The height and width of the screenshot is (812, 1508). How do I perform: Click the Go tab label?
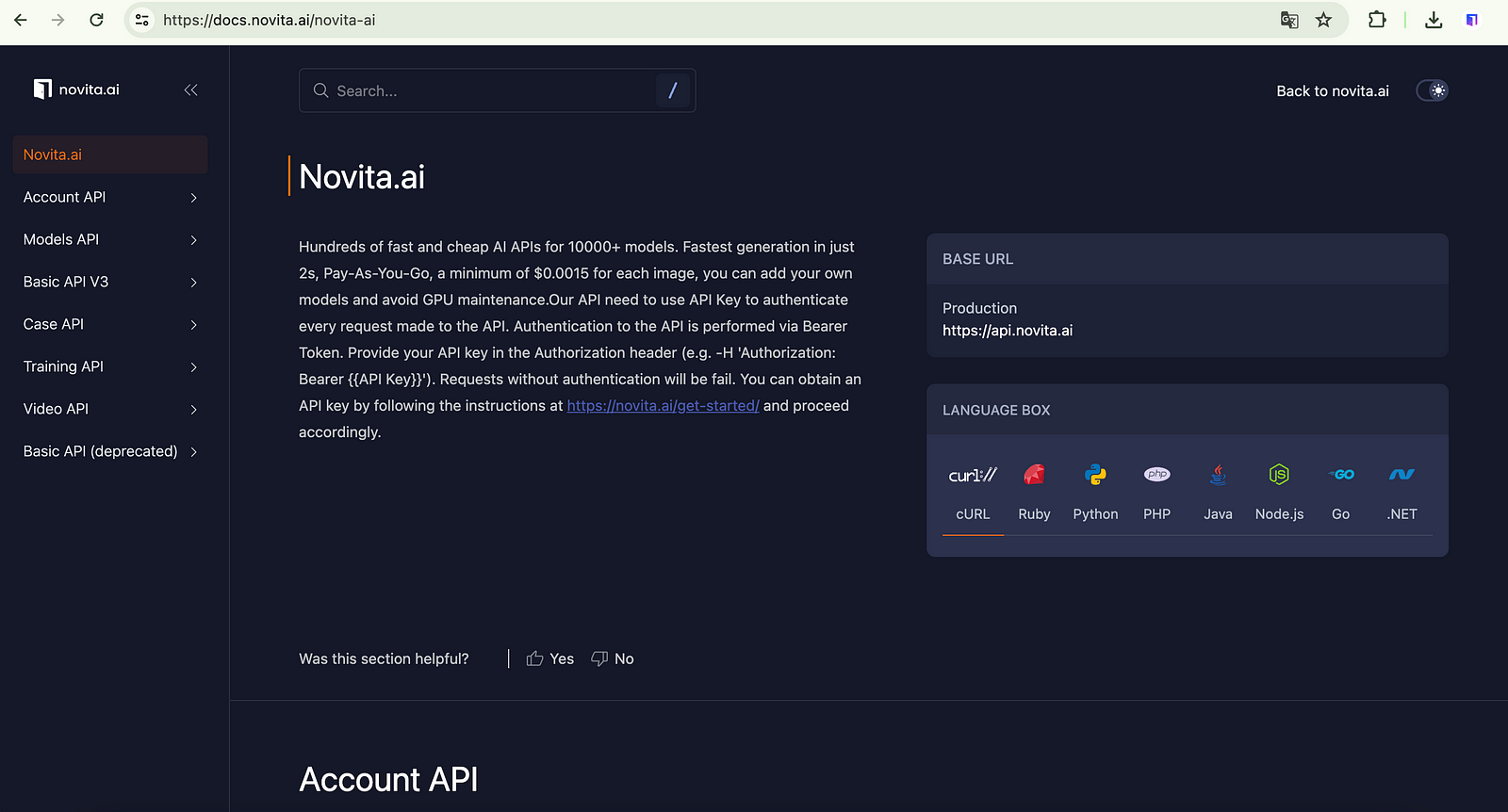tap(1340, 514)
